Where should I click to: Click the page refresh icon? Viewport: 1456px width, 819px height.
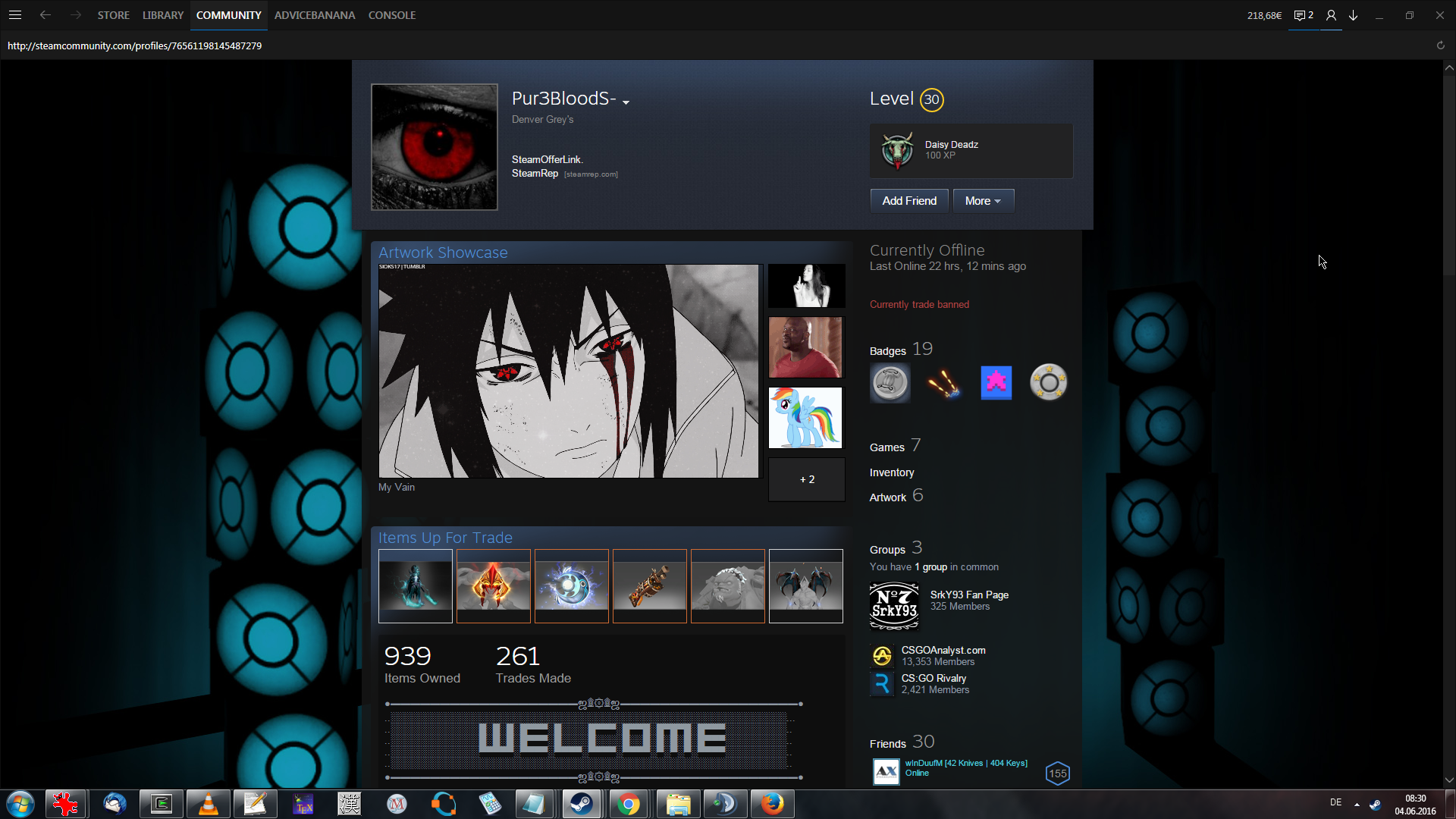(1440, 45)
